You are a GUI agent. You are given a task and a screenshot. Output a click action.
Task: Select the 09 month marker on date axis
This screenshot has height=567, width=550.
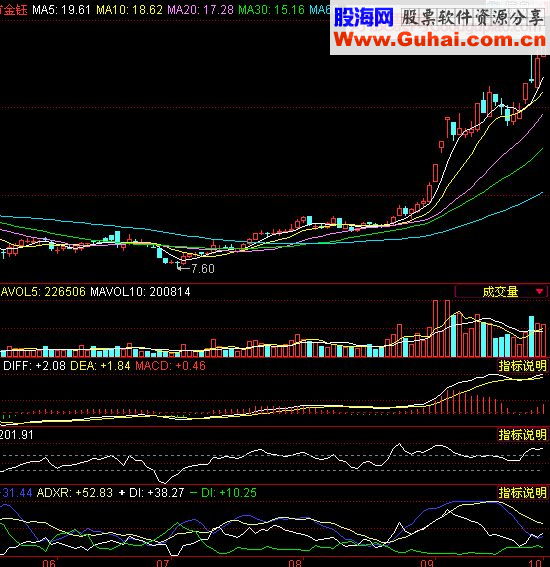(x=427, y=562)
